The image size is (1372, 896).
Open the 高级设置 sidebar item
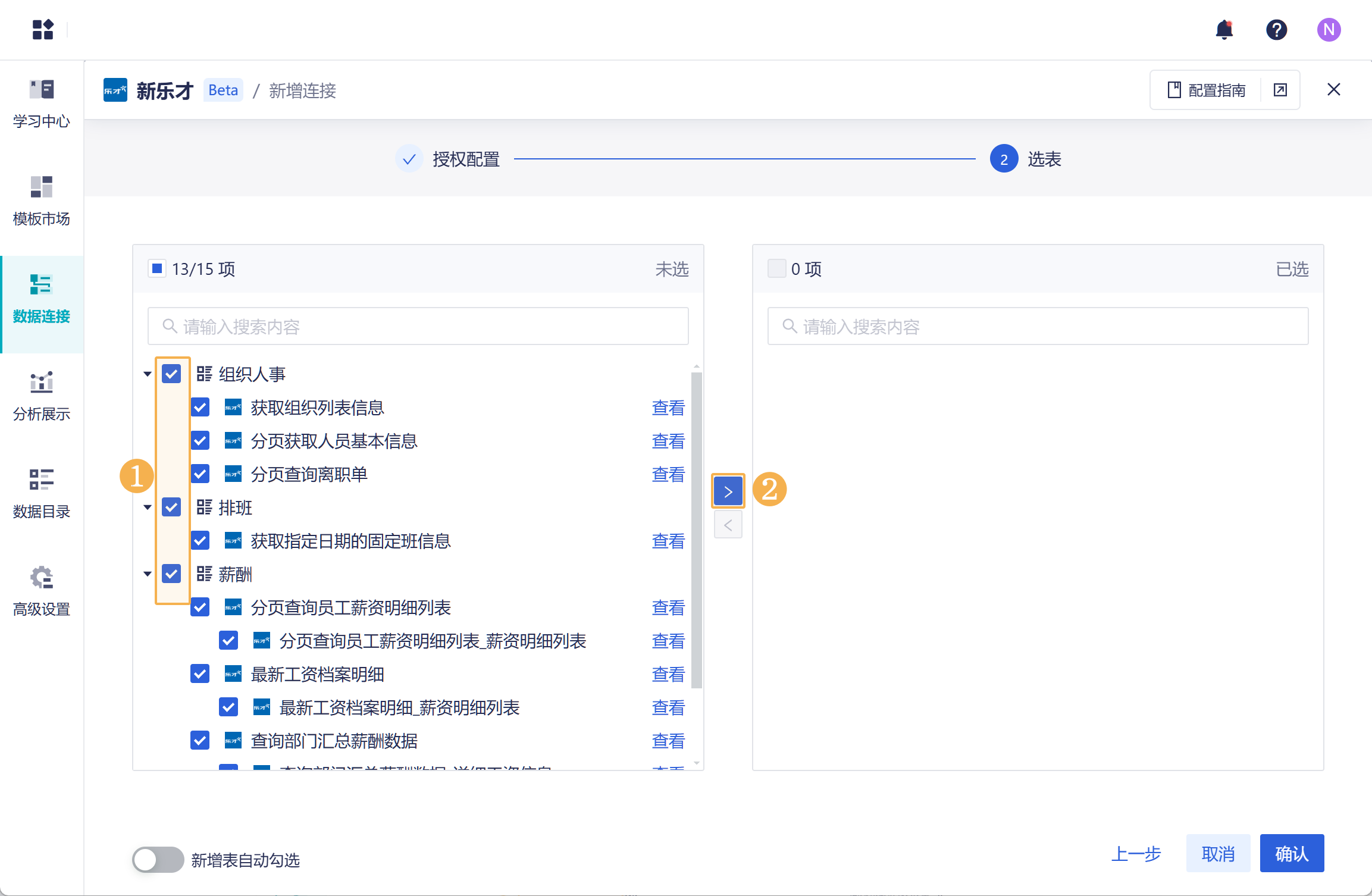click(42, 591)
